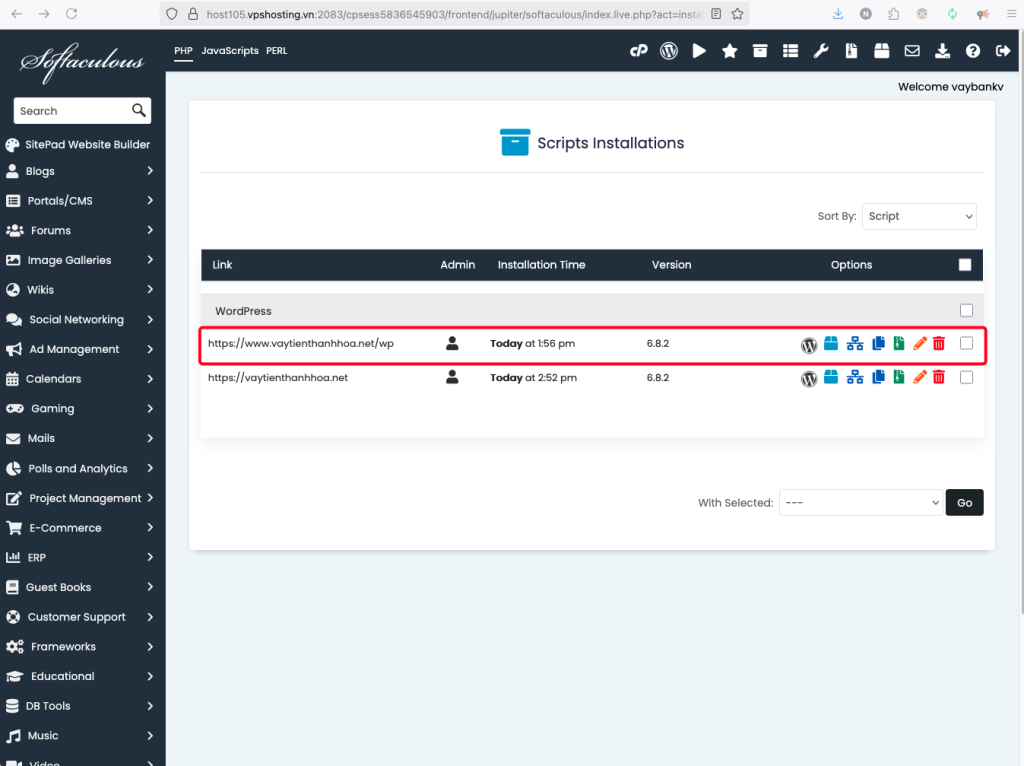Viewport: 1024px width, 766px height.
Task: Click the staging icon on the vaytienthanhhoa.net/wp row
Action: [x=854, y=344]
